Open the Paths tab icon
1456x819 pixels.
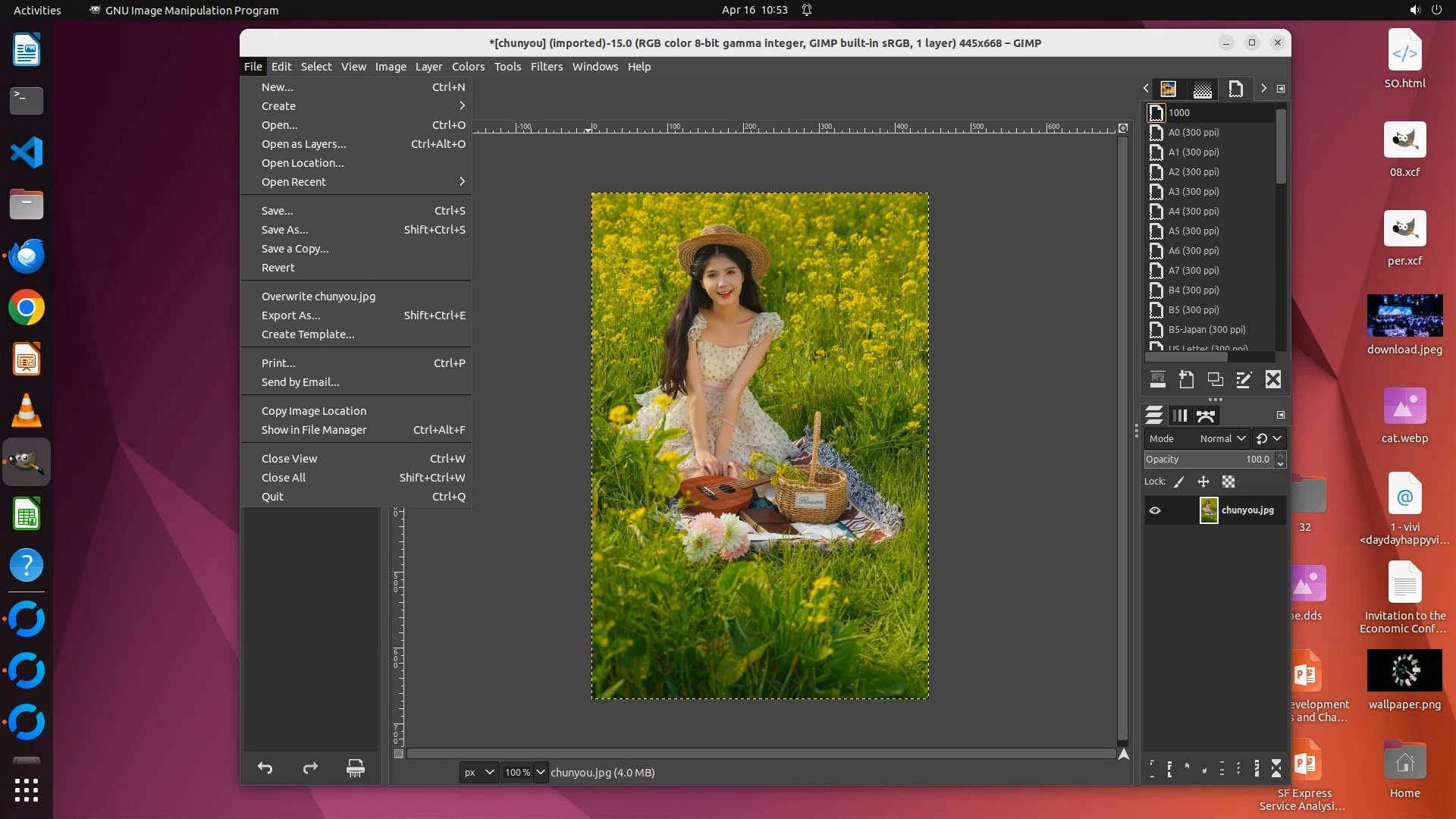tap(1206, 416)
